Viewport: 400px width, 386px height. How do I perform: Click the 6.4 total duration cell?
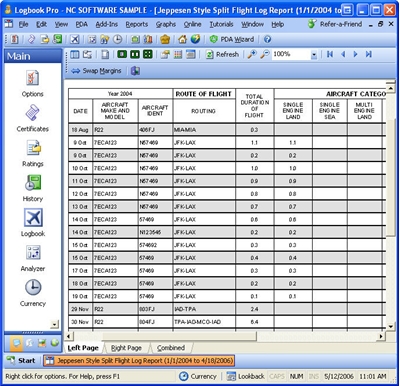(255, 322)
